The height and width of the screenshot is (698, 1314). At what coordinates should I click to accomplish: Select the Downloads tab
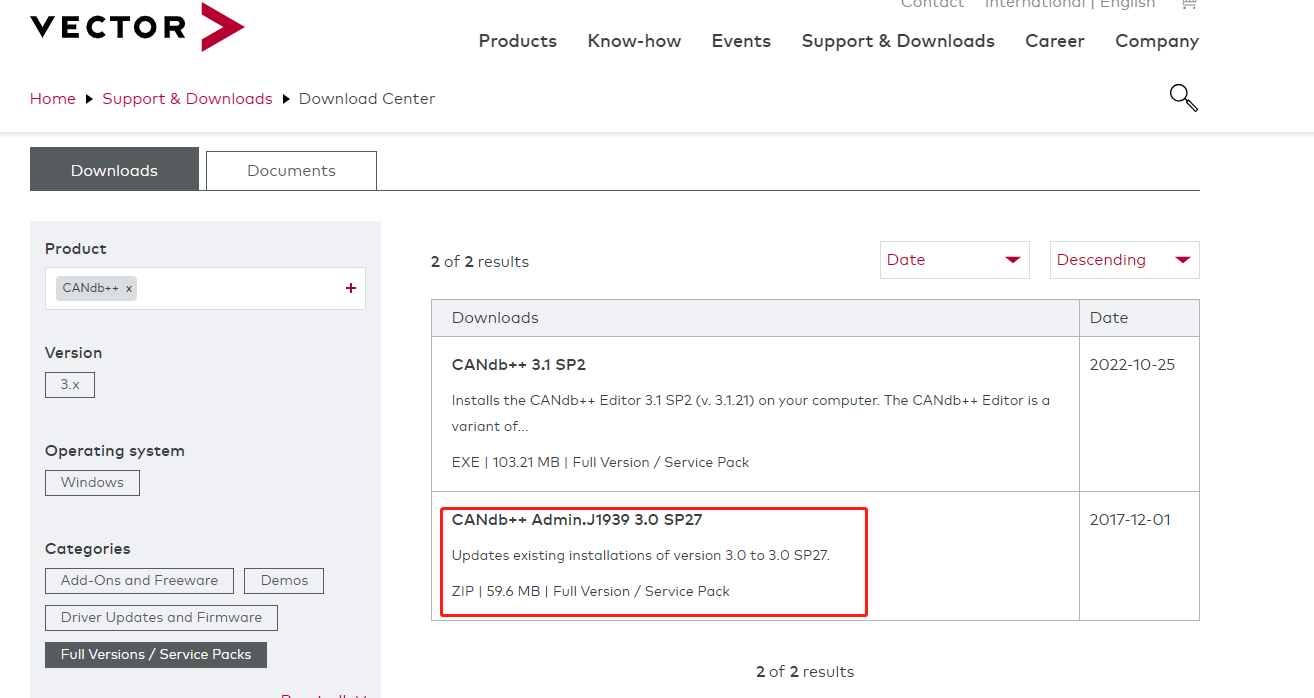coord(114,170)
